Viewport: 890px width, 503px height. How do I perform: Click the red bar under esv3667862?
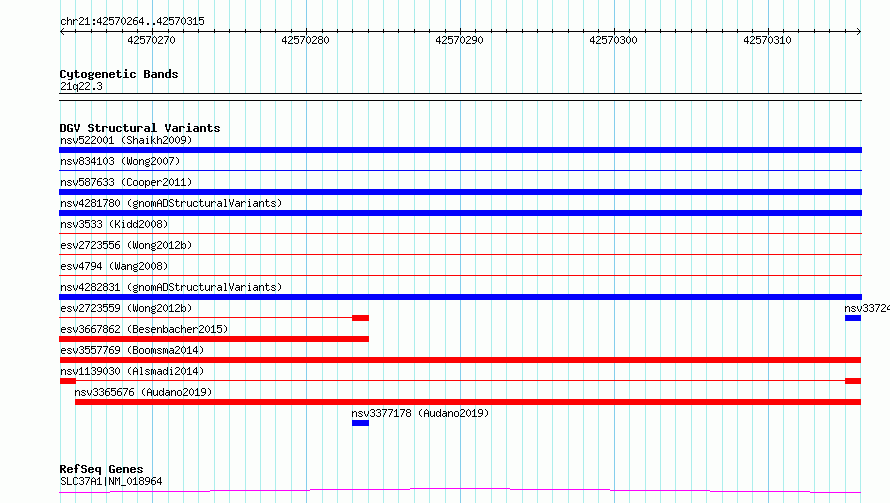tap(214, 339)
